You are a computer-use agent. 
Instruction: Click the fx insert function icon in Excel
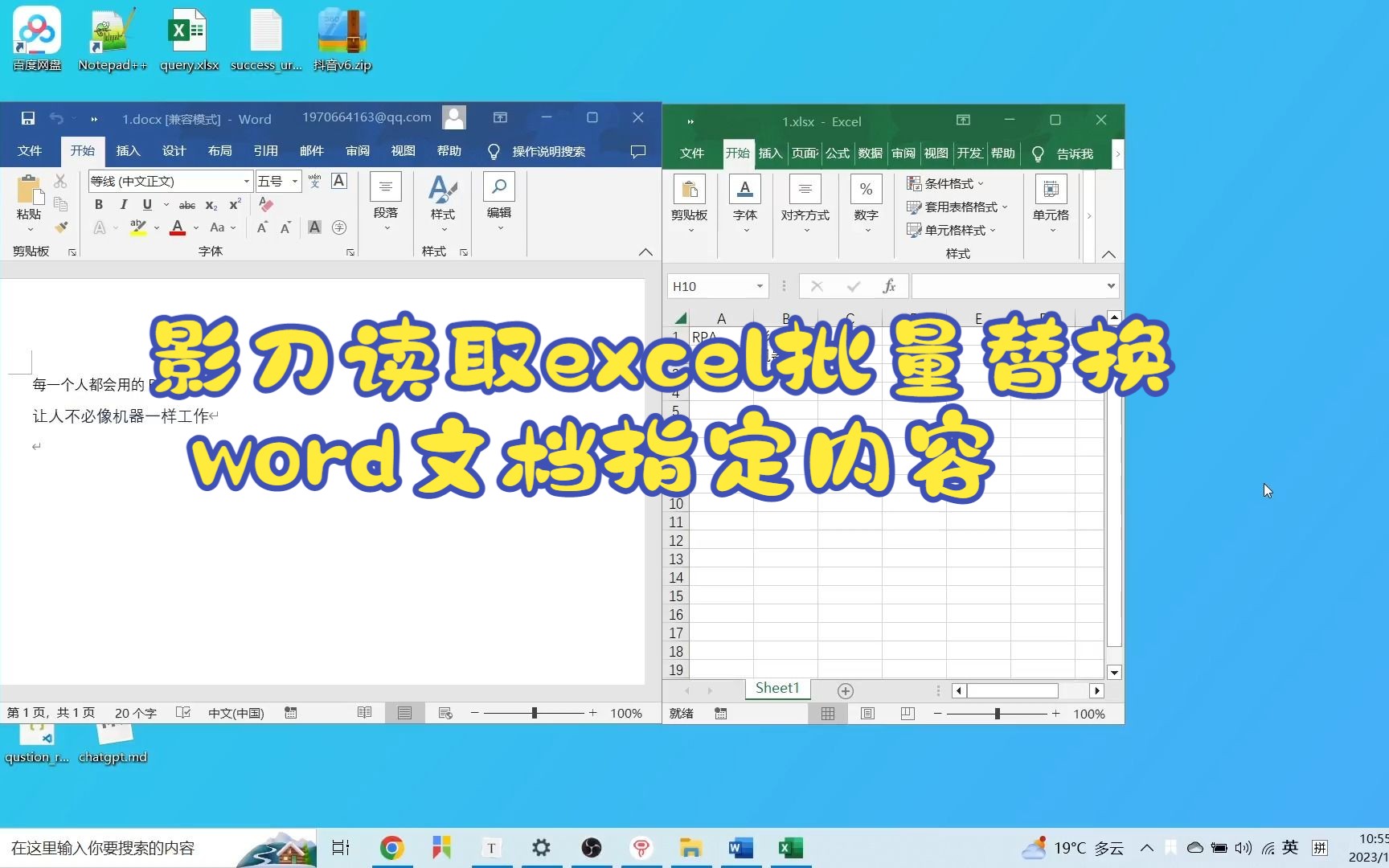(890, 286)
